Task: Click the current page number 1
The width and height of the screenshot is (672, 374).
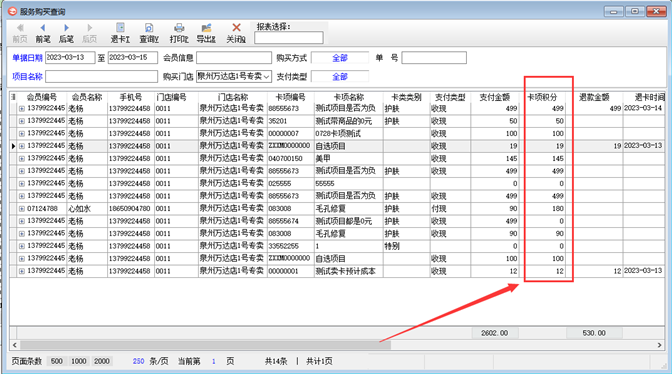Action: pyautogui.click(x=213, y=362)
